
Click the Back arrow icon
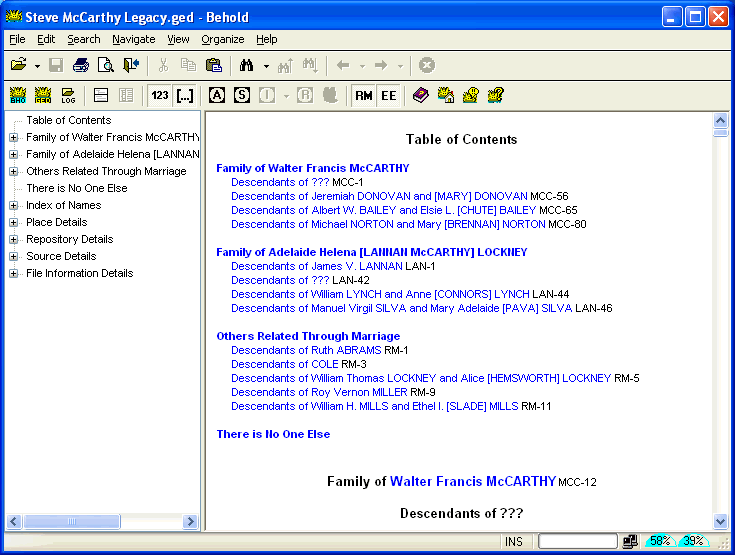343,65
